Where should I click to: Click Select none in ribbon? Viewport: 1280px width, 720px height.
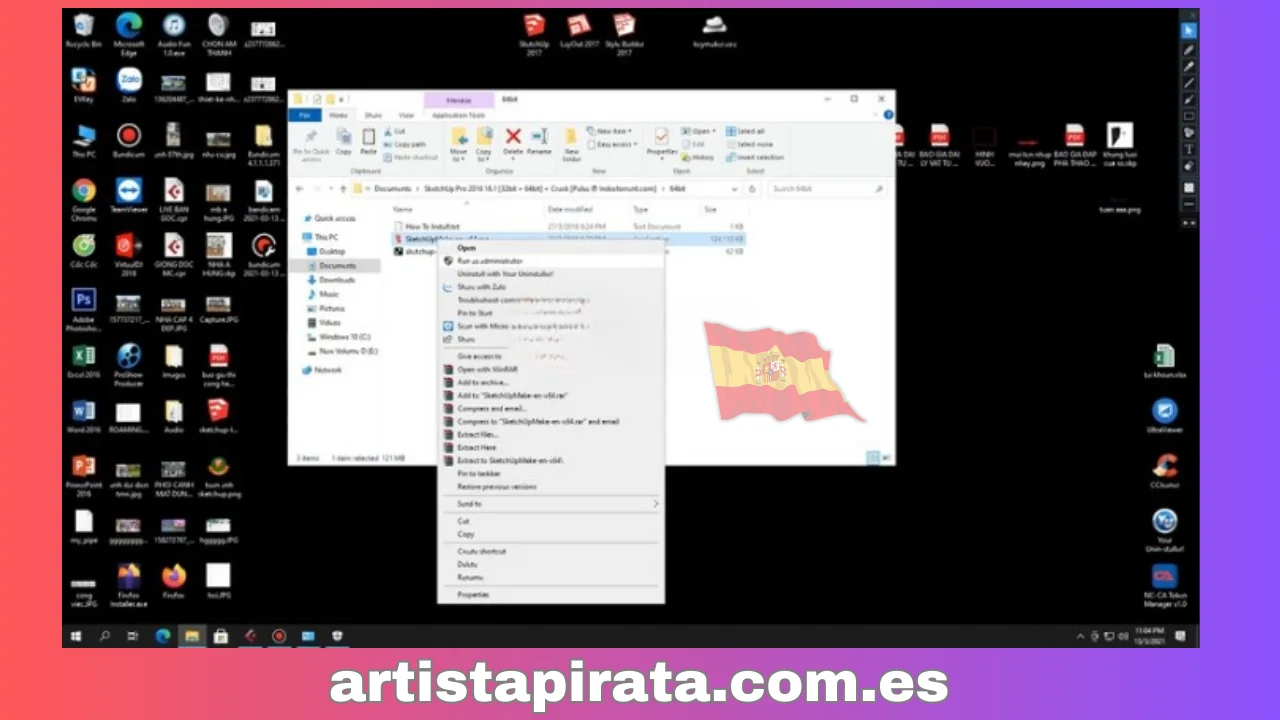click(749, 144)
